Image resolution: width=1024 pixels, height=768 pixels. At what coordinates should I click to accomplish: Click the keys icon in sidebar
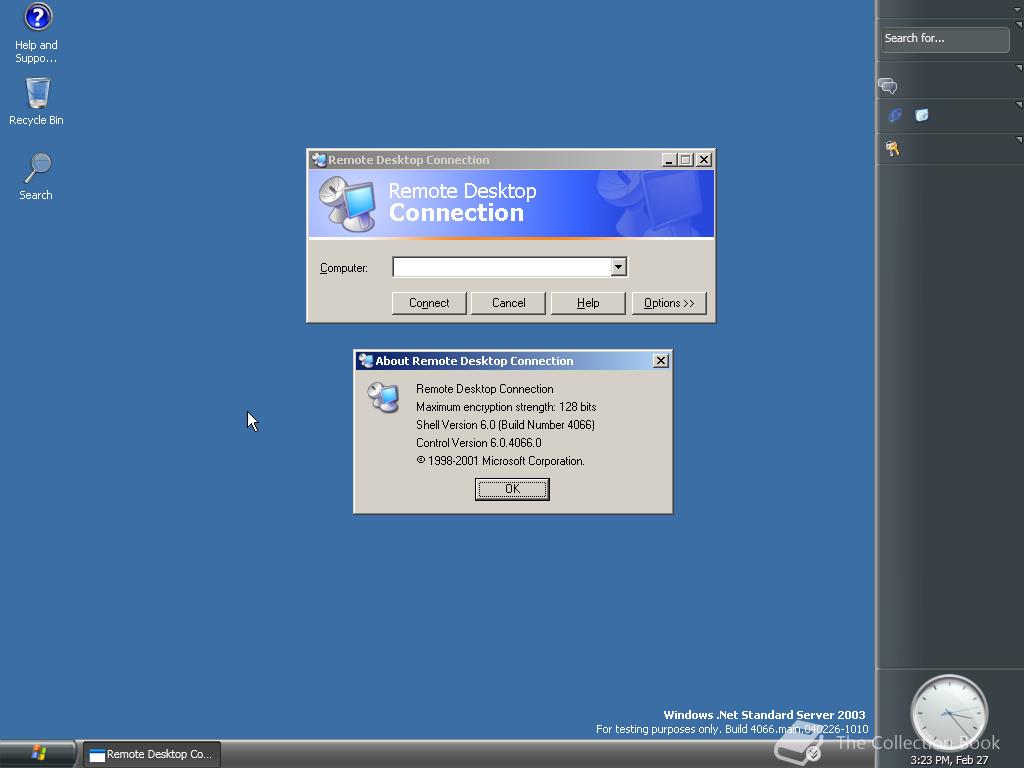pyautogui.click(x=893, y=149)
